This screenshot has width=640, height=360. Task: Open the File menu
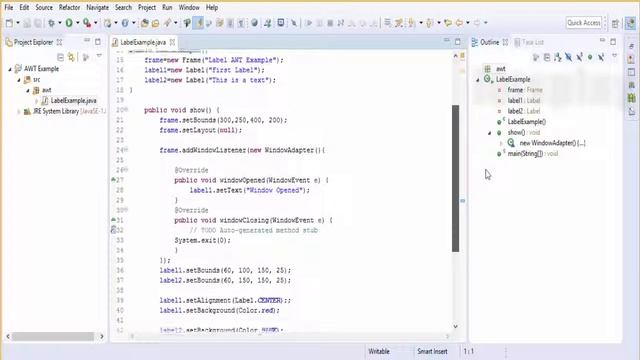9,7
